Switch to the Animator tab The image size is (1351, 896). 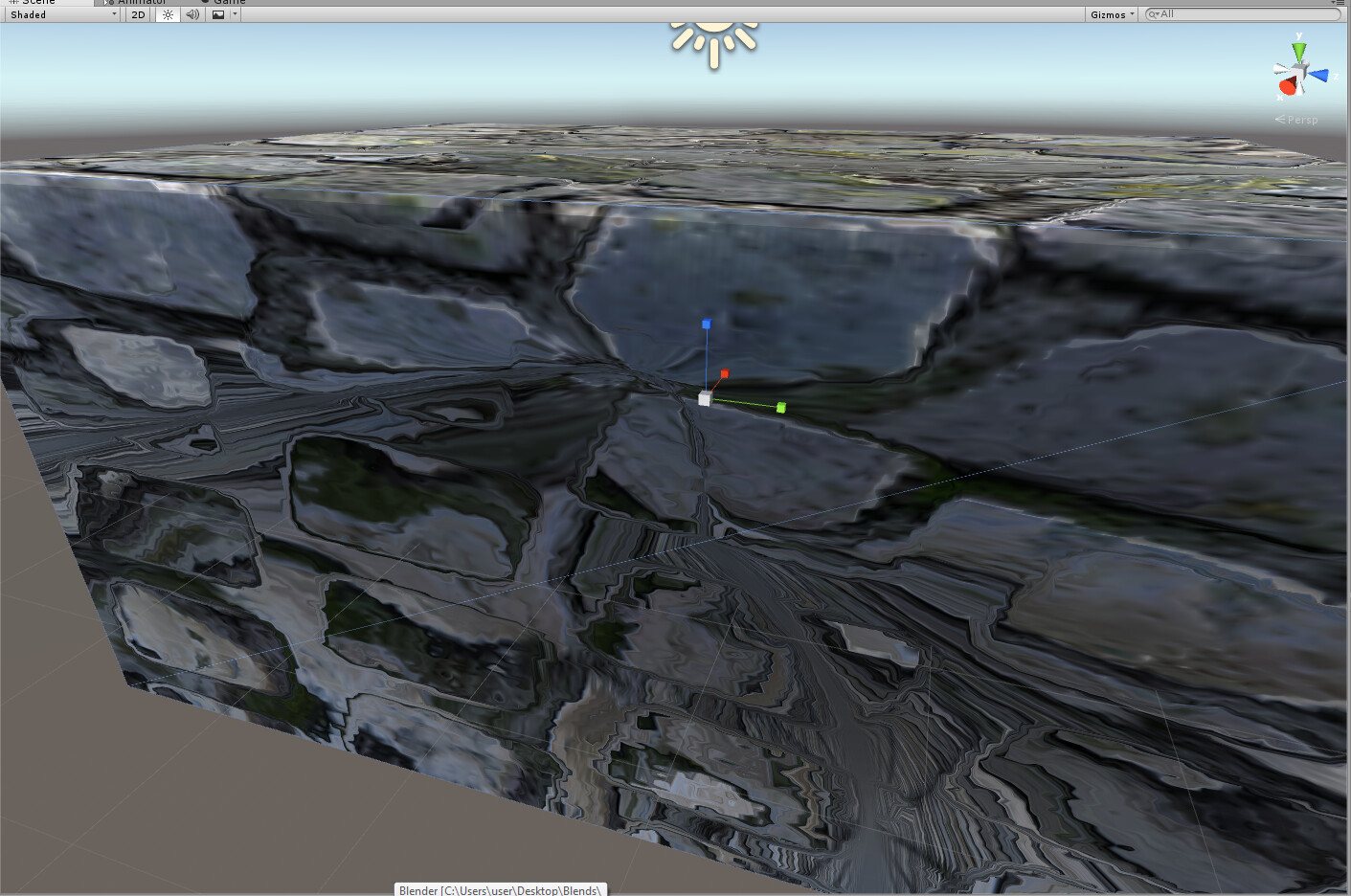point(137,3)
